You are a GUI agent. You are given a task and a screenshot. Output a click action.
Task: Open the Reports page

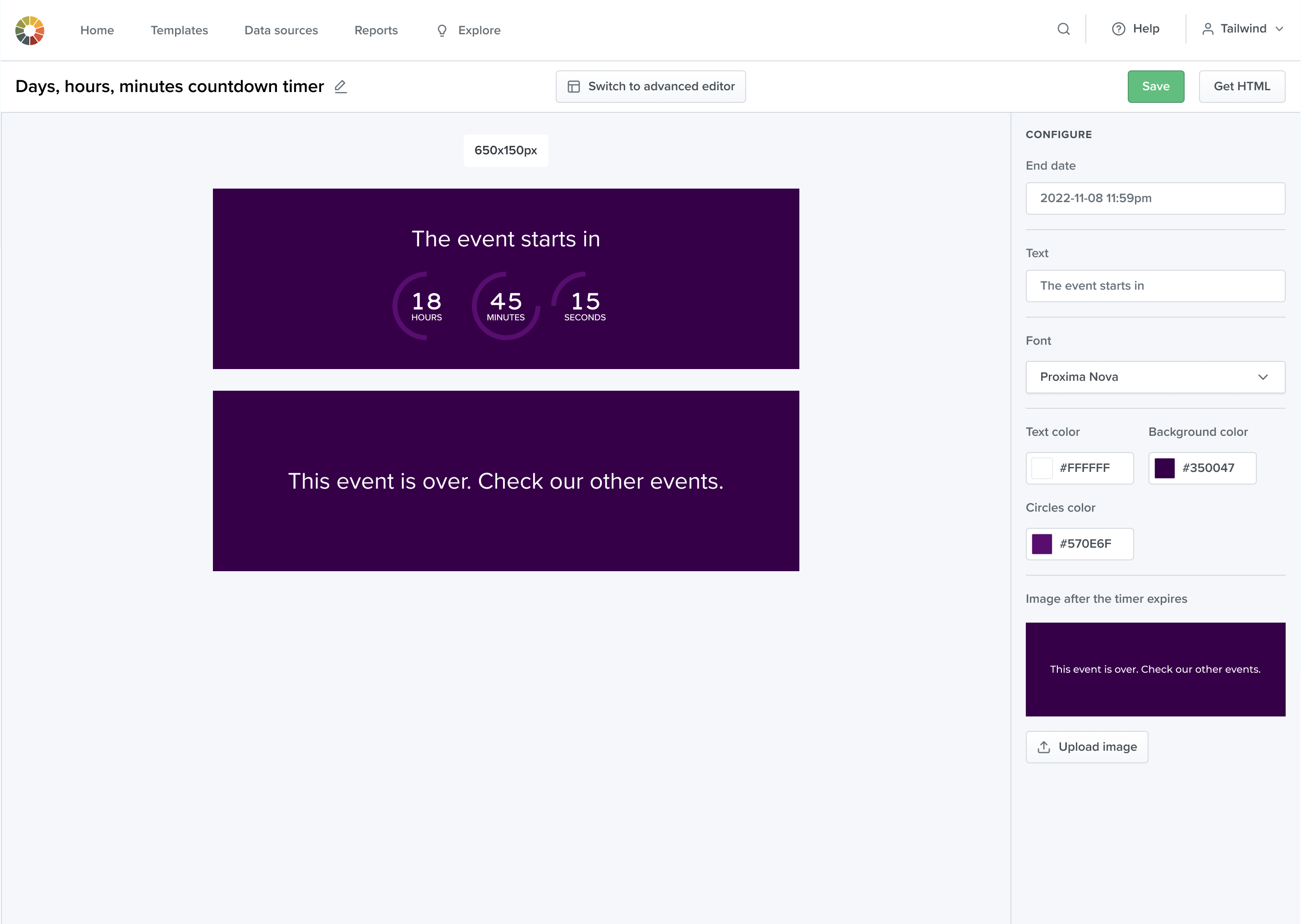coord(376,30)
